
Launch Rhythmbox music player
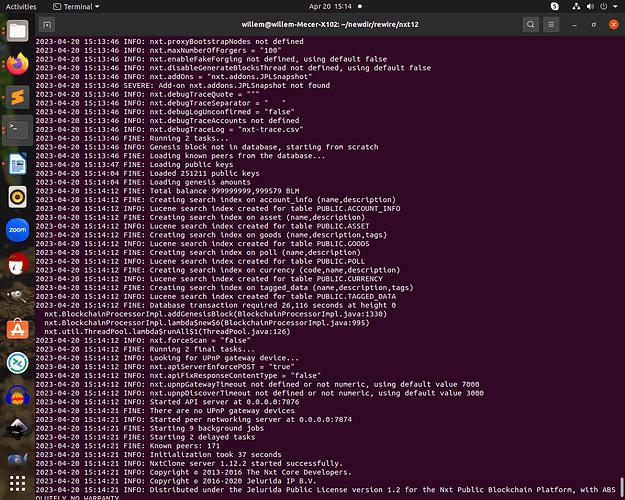tap(18, 197)
